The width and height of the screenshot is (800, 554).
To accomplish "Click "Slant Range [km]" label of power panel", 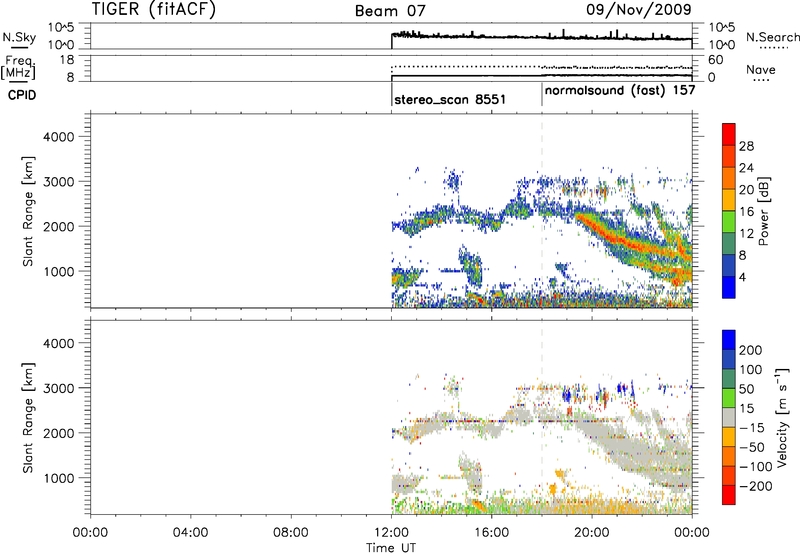I will 28,211.
